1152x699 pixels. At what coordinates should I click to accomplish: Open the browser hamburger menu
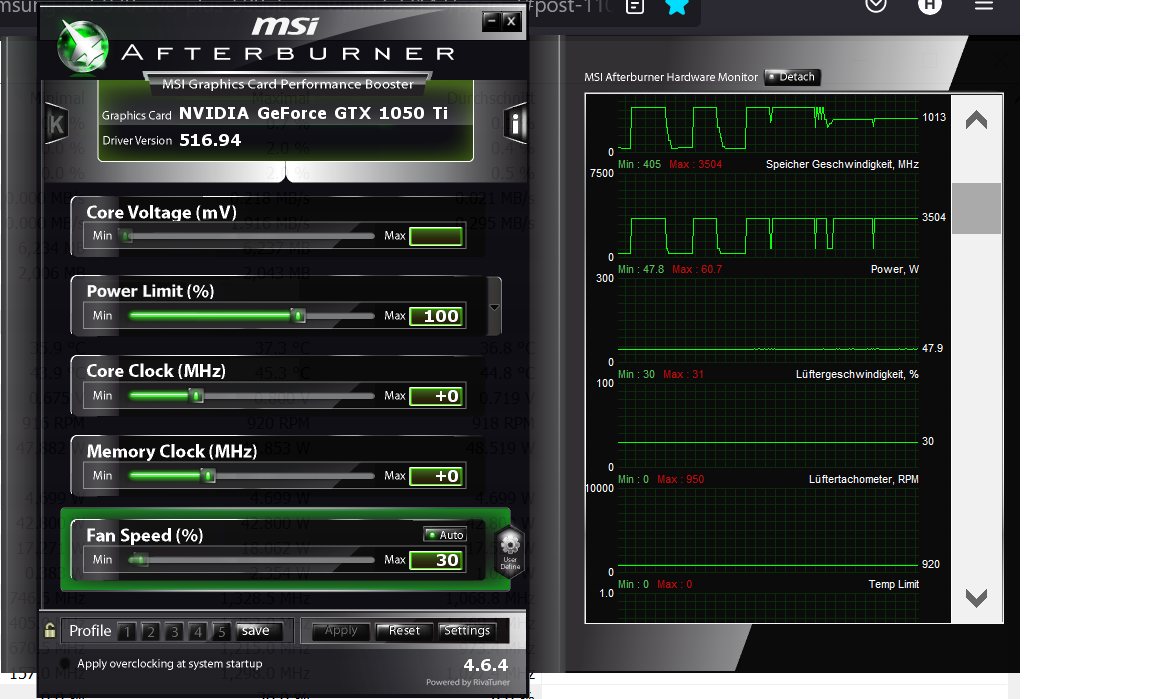pyautogui.click(x=984, y=6)
